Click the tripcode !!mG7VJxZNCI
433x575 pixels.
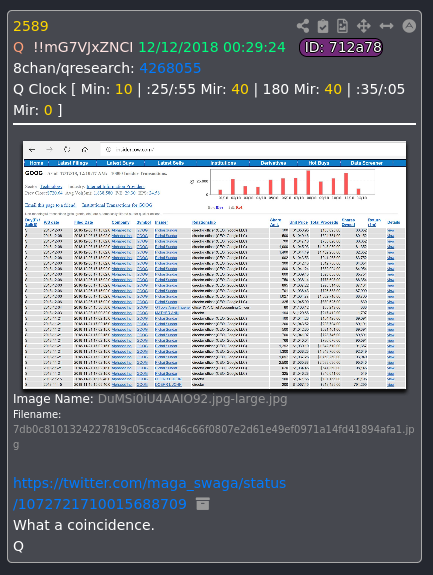pyautogui.click(x=83, y=47)
